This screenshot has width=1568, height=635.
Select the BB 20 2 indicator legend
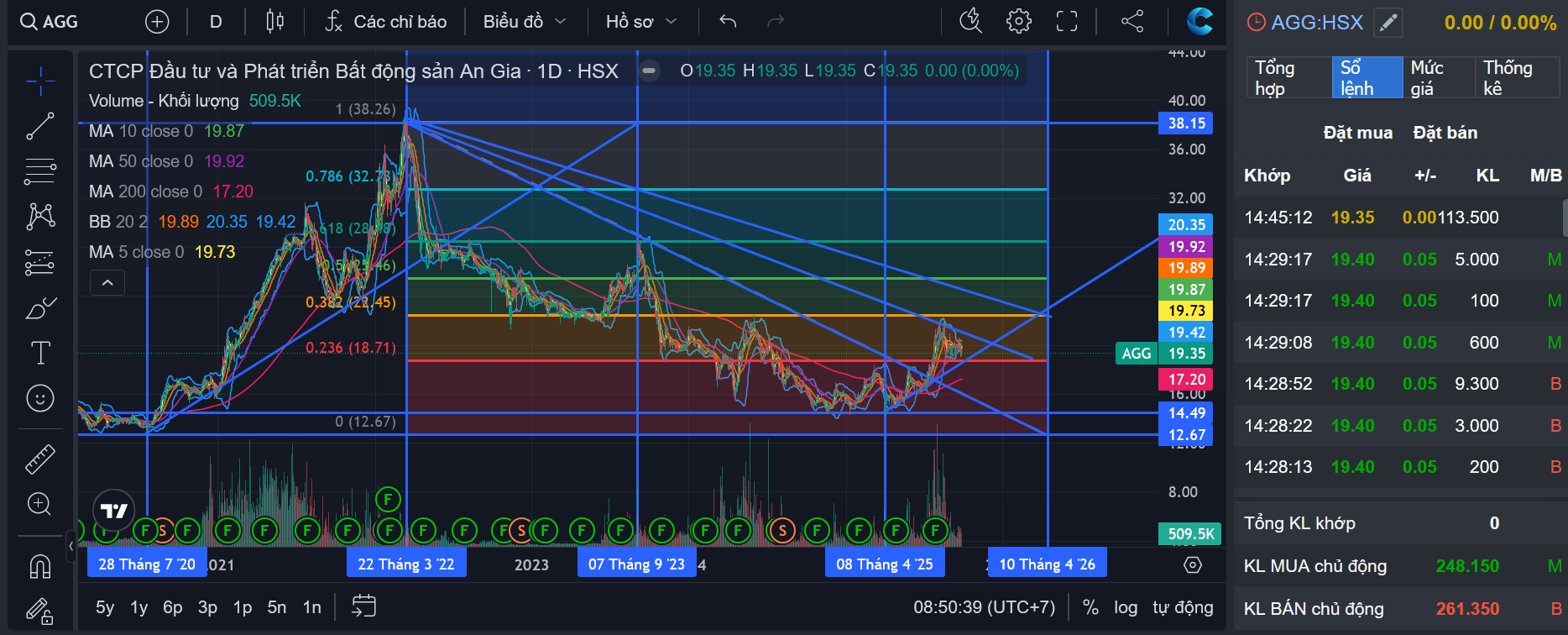(x=192, y=222)
